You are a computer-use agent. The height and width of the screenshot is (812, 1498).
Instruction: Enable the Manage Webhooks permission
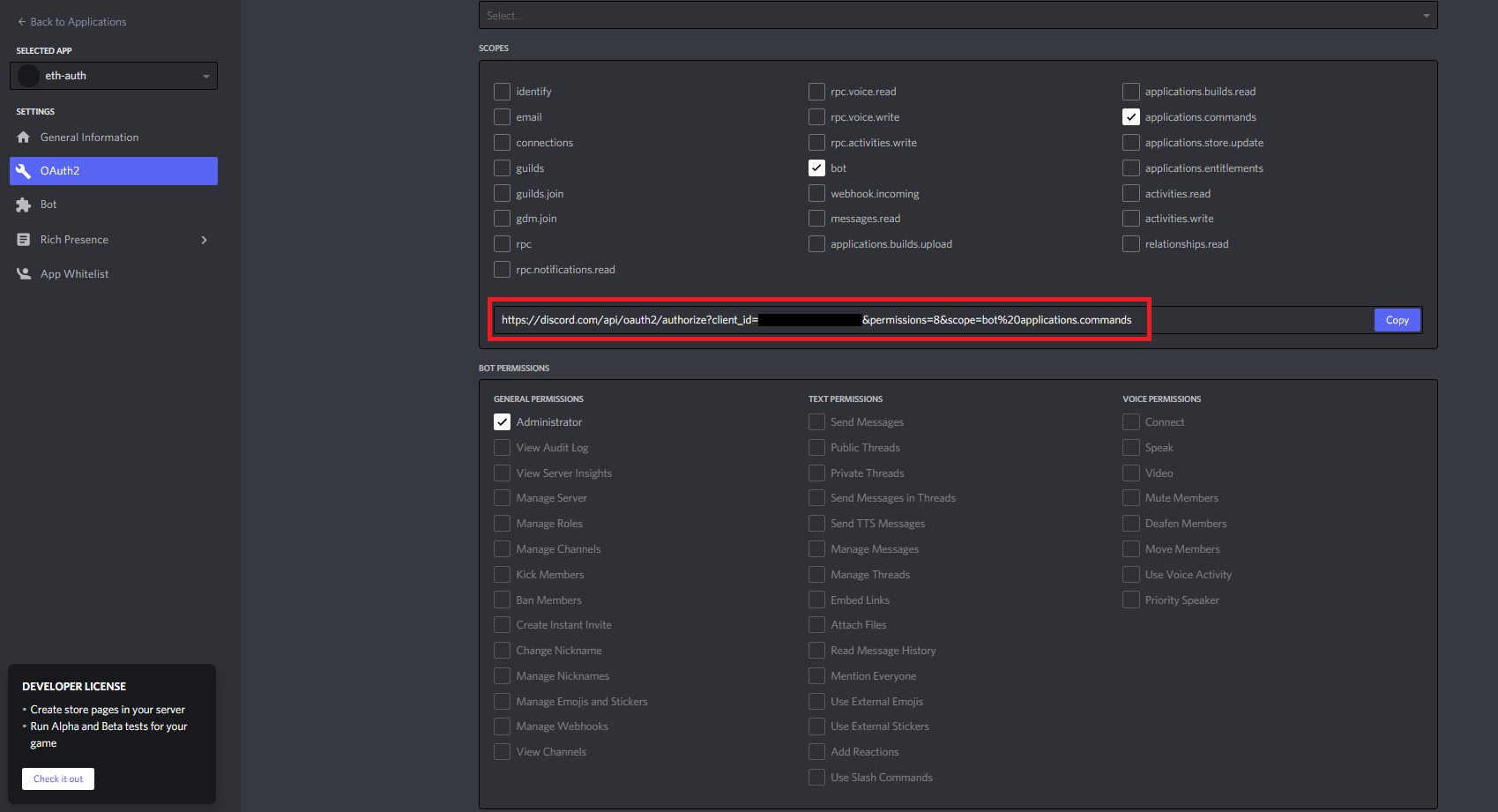[x=502, y=726]
